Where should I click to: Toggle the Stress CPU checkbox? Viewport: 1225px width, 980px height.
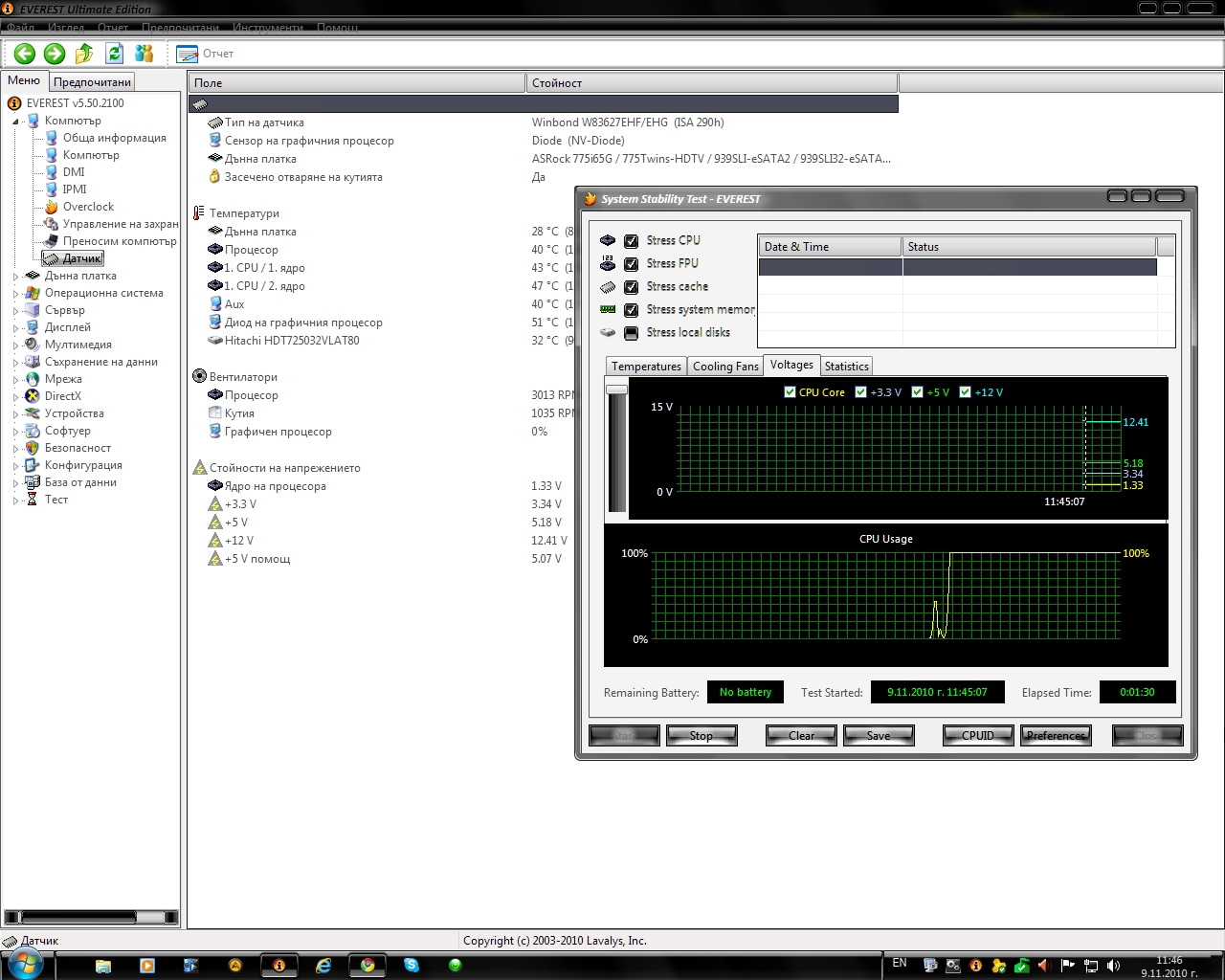click(632, 241)
